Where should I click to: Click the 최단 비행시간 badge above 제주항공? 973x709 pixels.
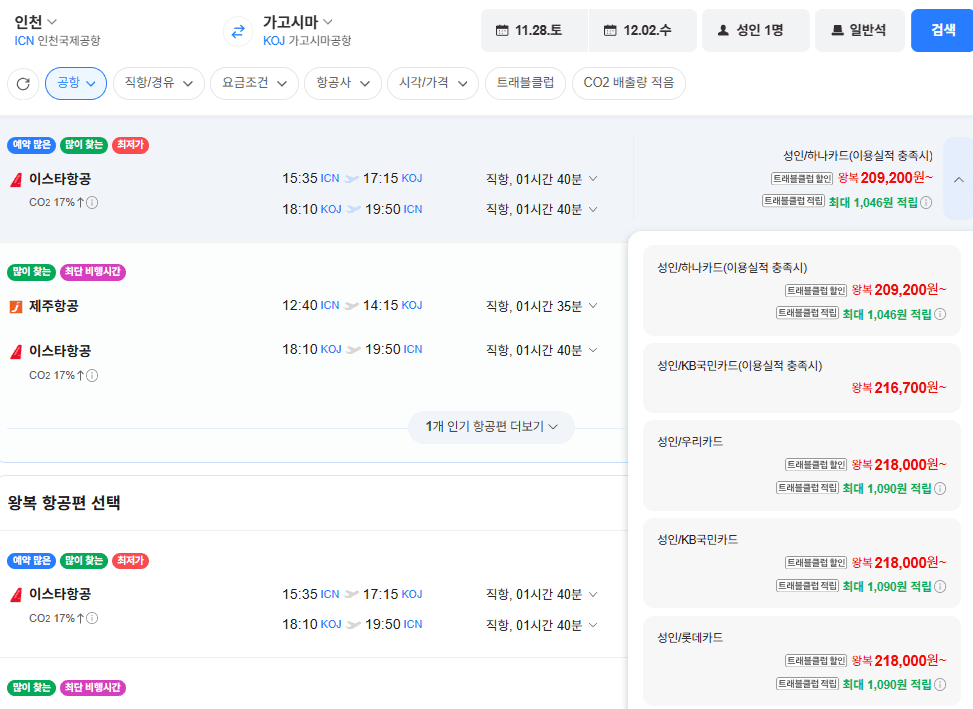[92, 272]
